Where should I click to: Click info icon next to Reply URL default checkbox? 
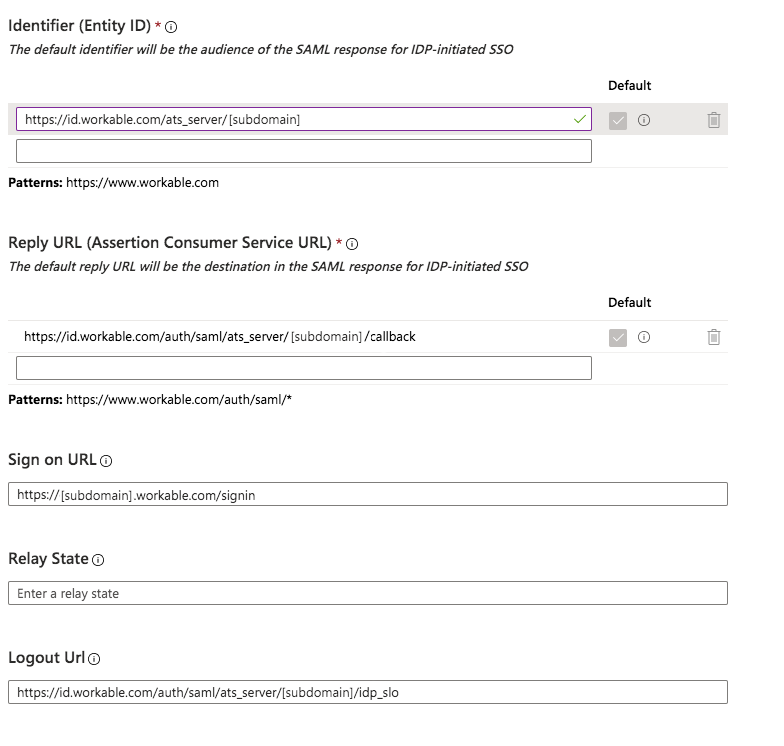click(x=644, y=337)
